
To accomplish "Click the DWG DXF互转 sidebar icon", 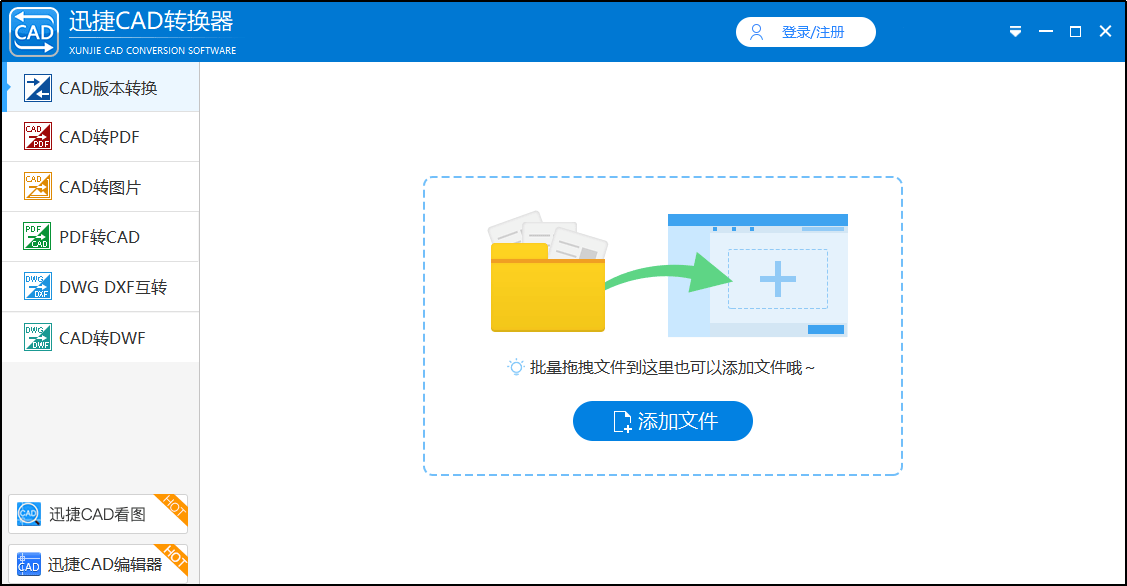I will point(37,286).
